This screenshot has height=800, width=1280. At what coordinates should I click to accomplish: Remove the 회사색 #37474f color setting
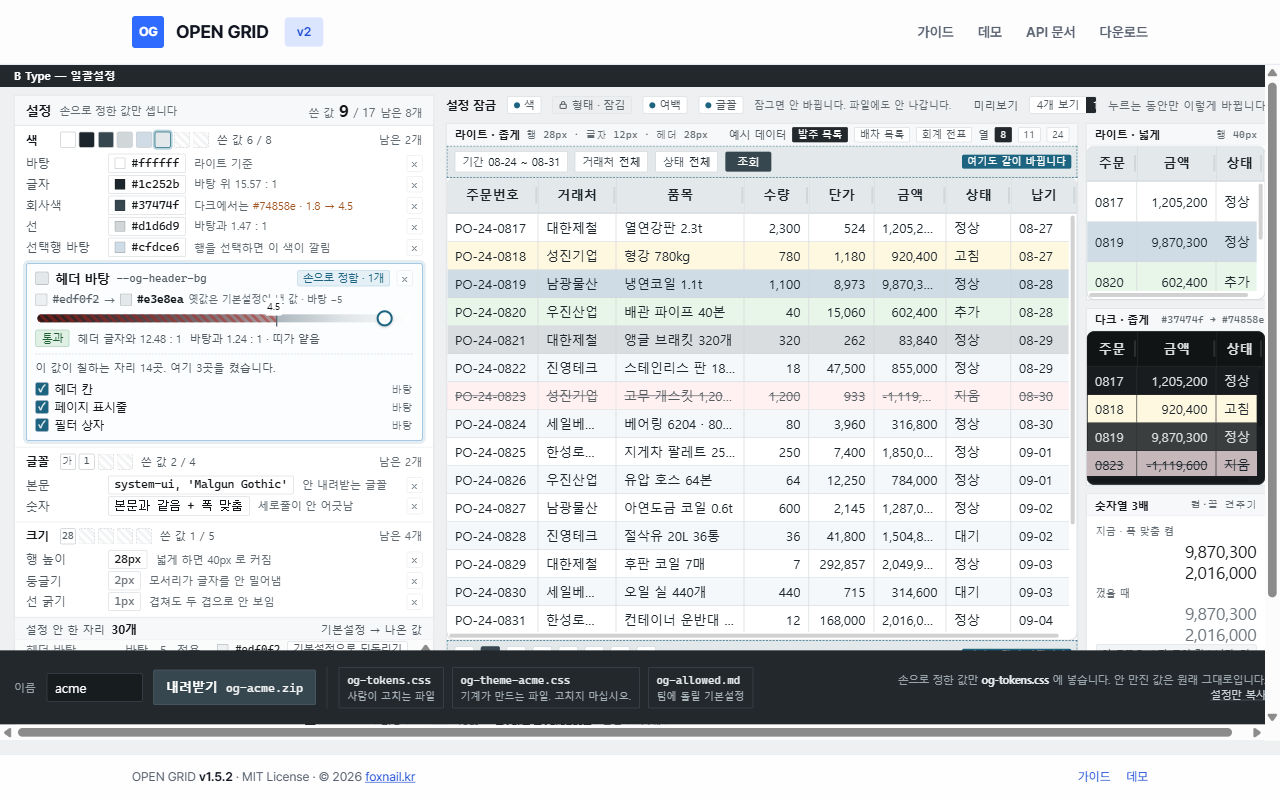coord(414,206)
